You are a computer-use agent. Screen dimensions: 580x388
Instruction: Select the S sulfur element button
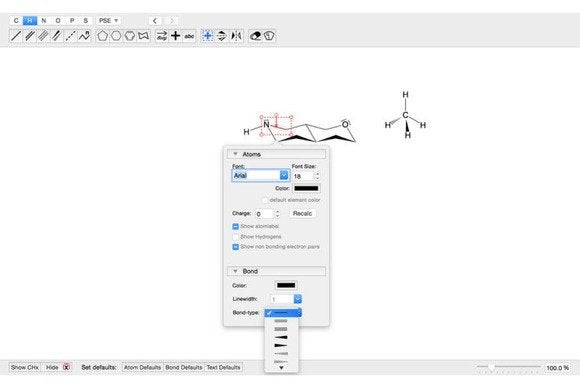[x=85, y=20]
